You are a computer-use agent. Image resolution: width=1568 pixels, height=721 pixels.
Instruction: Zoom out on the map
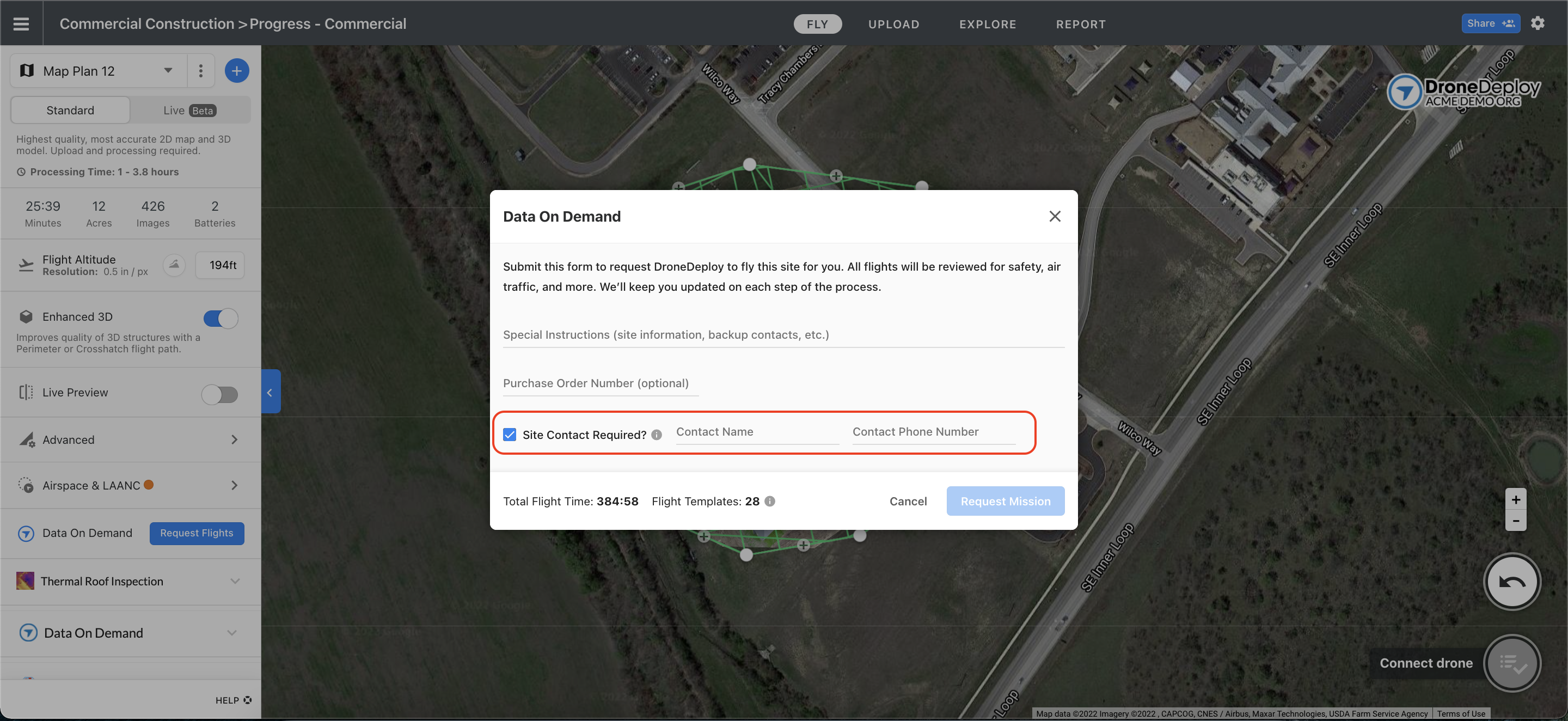point(1516,521)
